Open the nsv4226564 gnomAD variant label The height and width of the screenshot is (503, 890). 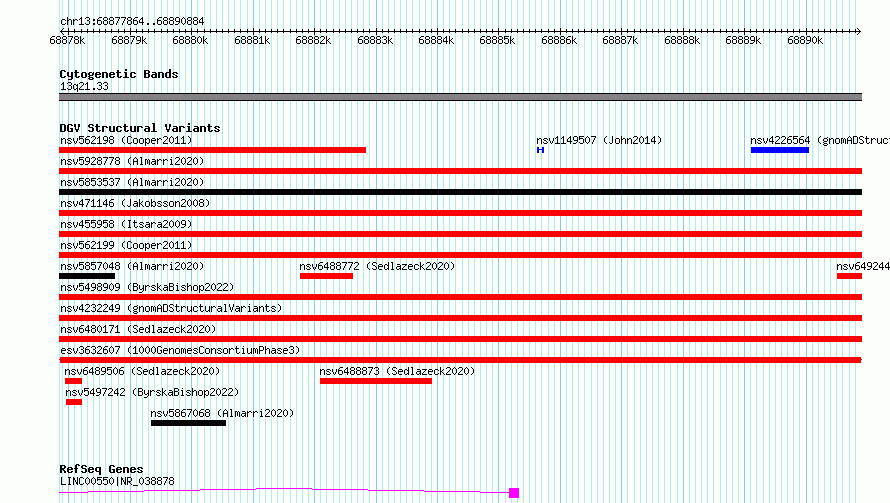(820, 140)
